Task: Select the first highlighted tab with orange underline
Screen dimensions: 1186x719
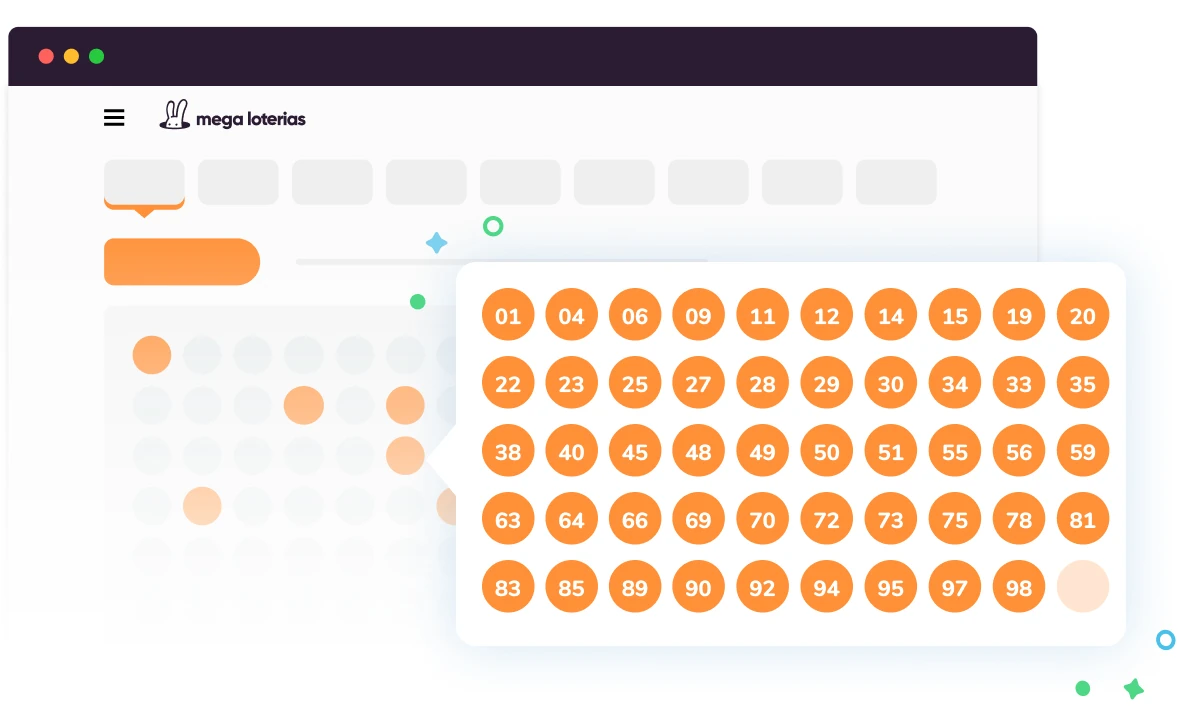Action: [x=144, y=183]
